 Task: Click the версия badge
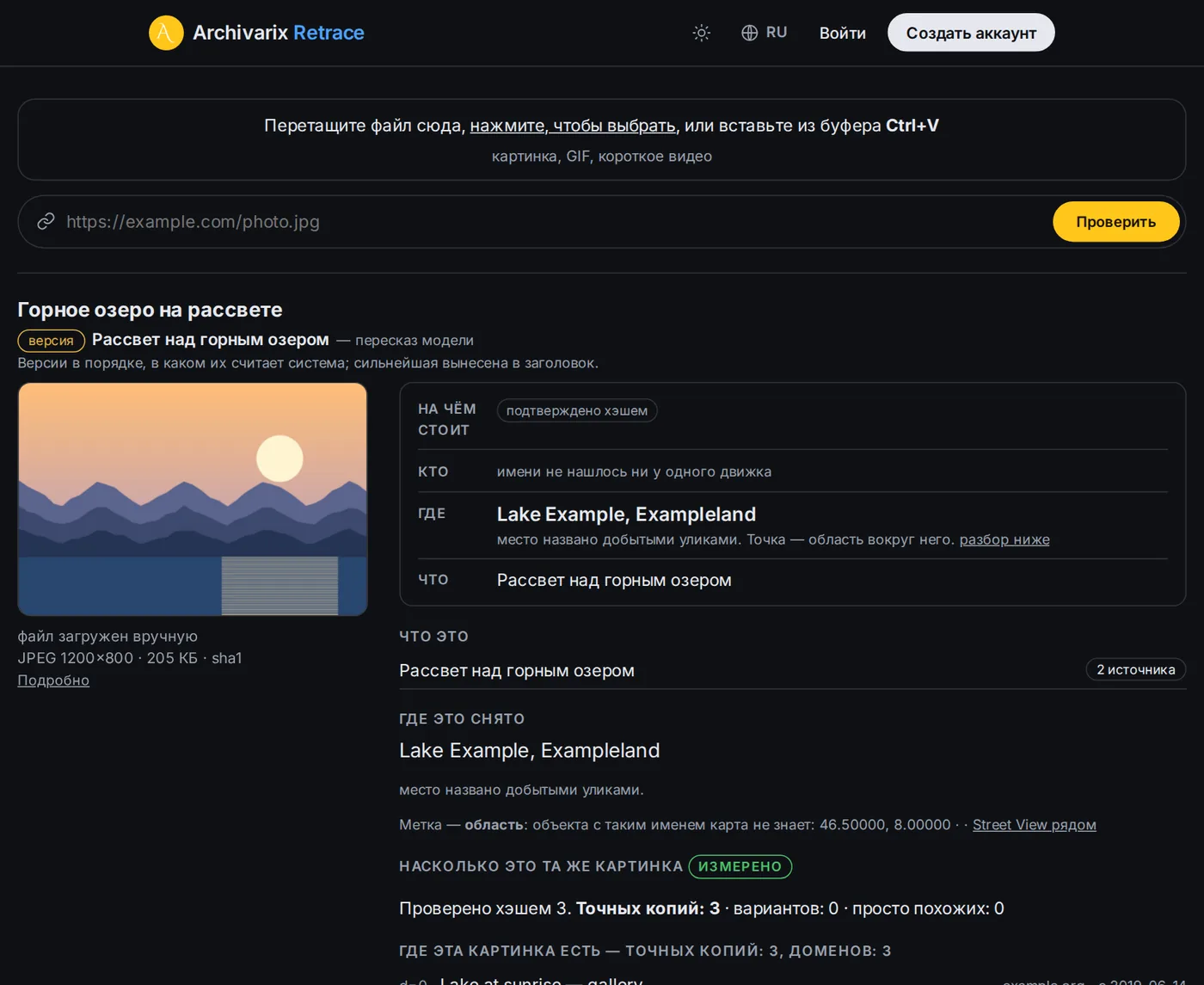(52, 341)
